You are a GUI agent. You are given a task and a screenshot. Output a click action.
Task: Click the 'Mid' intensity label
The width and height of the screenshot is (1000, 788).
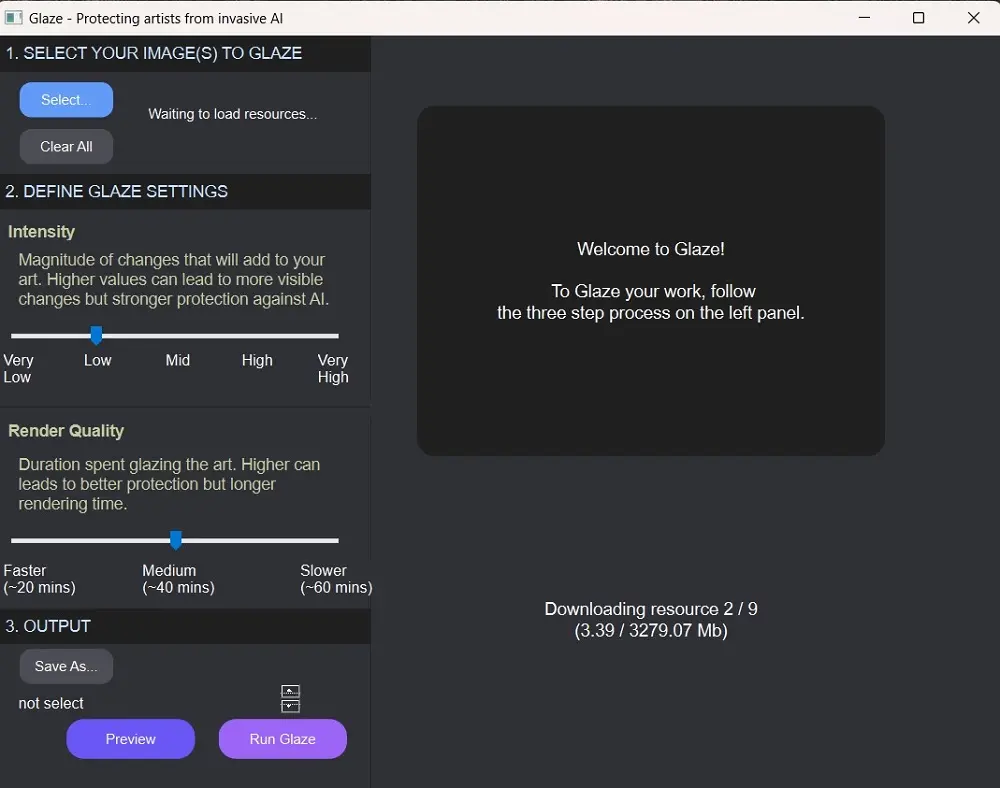click(x=177, y=360)
